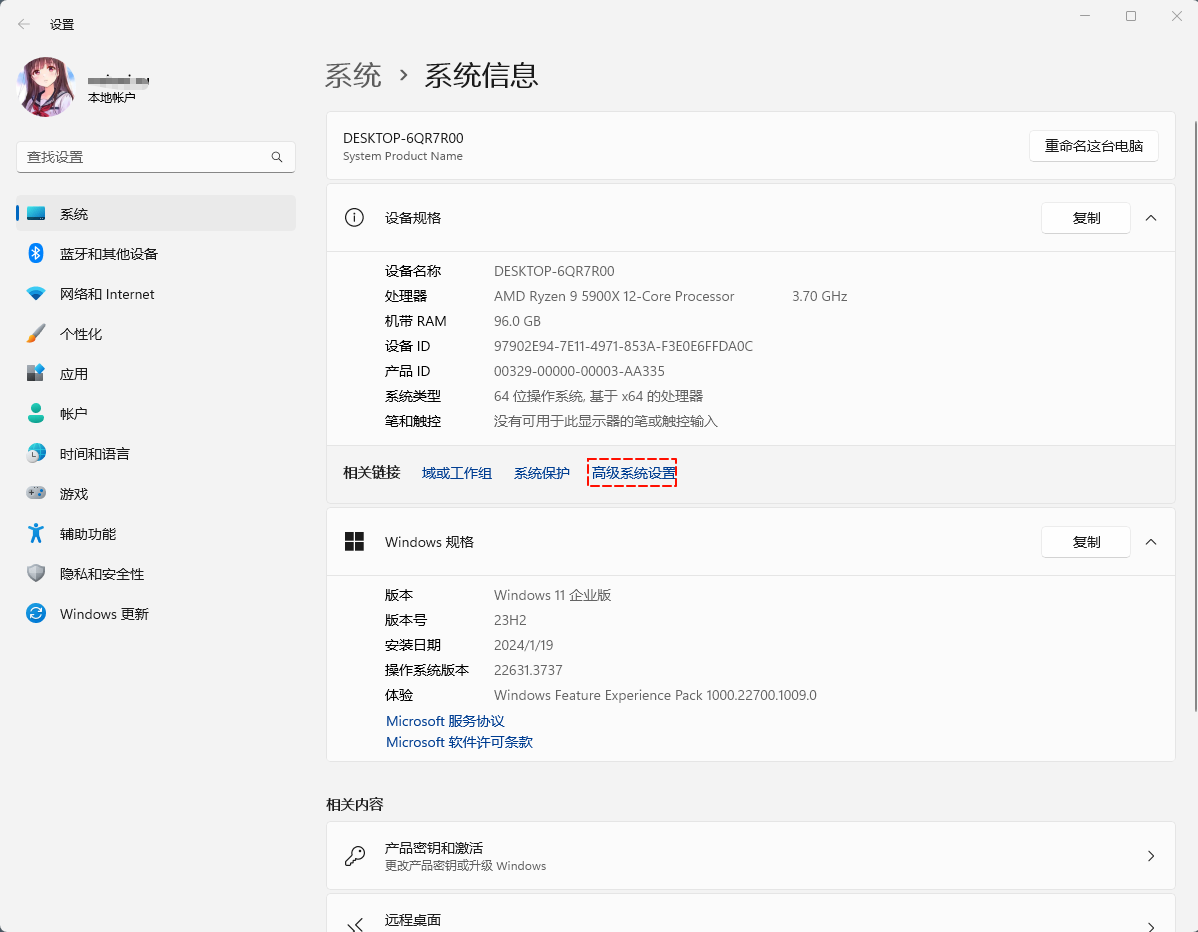The height and width of the screenshot is (932, 1198).
Task: Click the back arrow
Action: point(21,23)
